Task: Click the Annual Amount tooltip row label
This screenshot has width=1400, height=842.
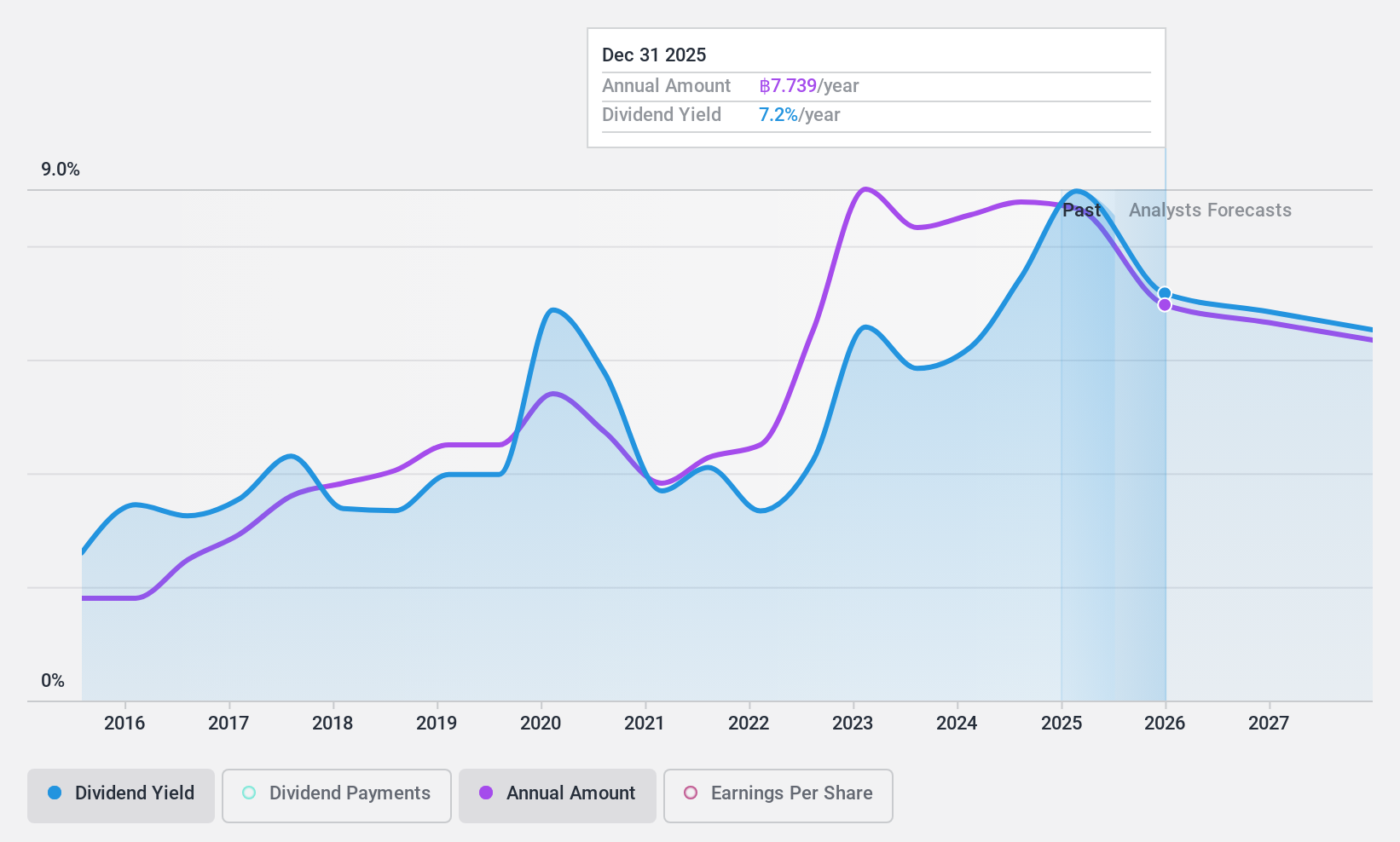Action: (x=666, y=86)
